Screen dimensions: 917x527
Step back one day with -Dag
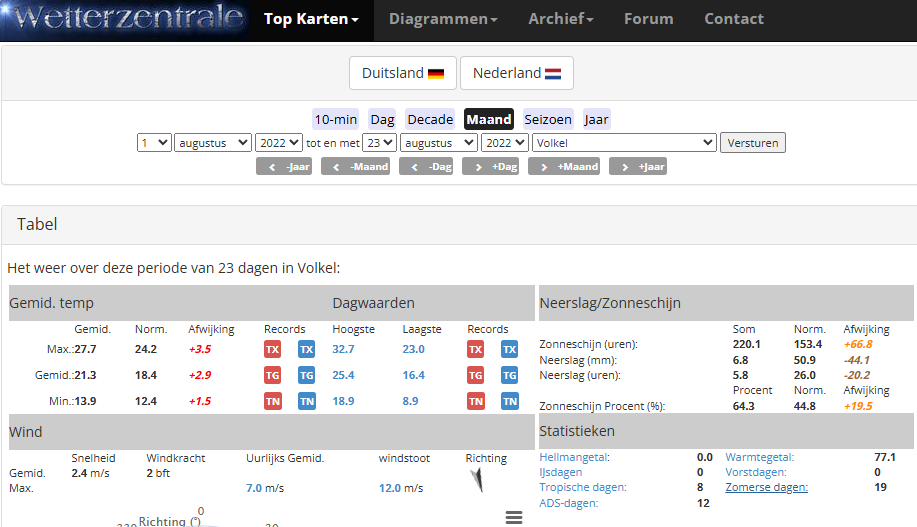[x=427, y=167]
